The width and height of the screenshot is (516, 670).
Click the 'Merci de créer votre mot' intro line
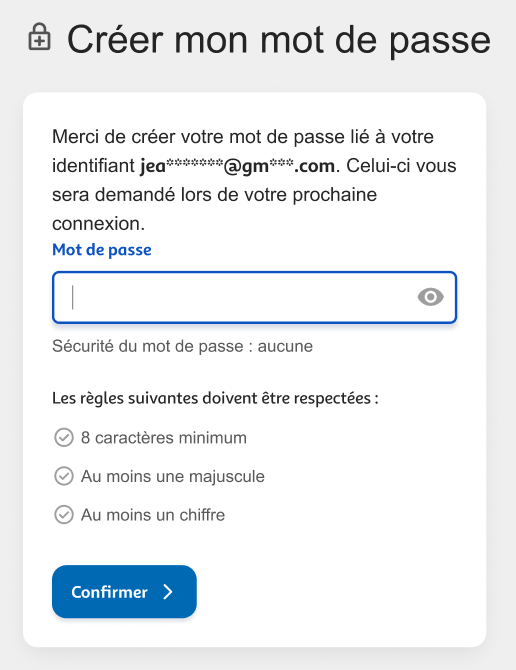click(243, 137)
